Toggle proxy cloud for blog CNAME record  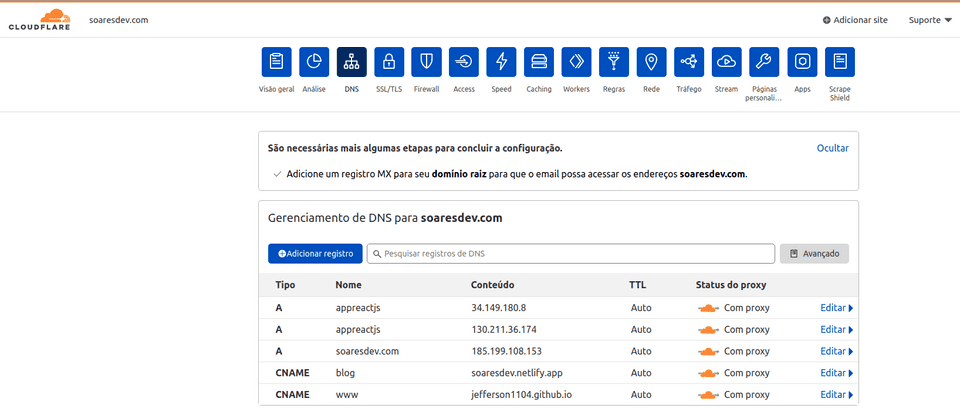pos(708,373)
